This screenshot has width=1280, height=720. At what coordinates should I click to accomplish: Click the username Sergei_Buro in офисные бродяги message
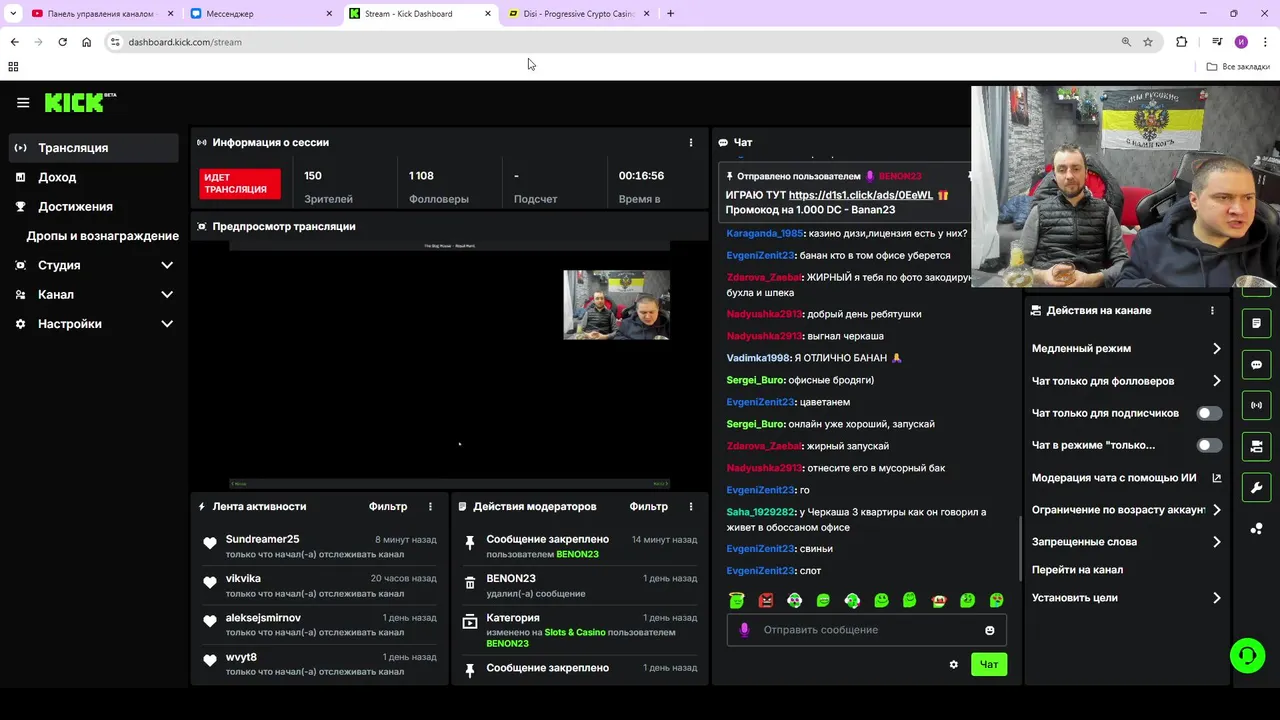(755, 380)
